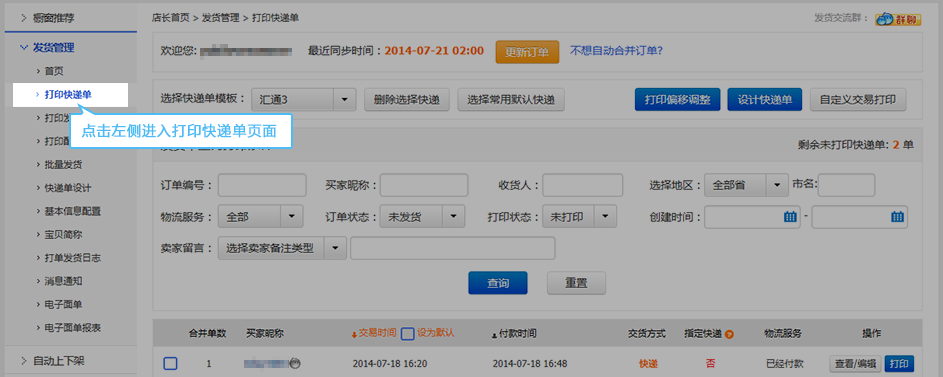This screenshot has height=377, width=943.
Task: Open 电子面单 in the sidebar
Action: [x=63, y=304]
